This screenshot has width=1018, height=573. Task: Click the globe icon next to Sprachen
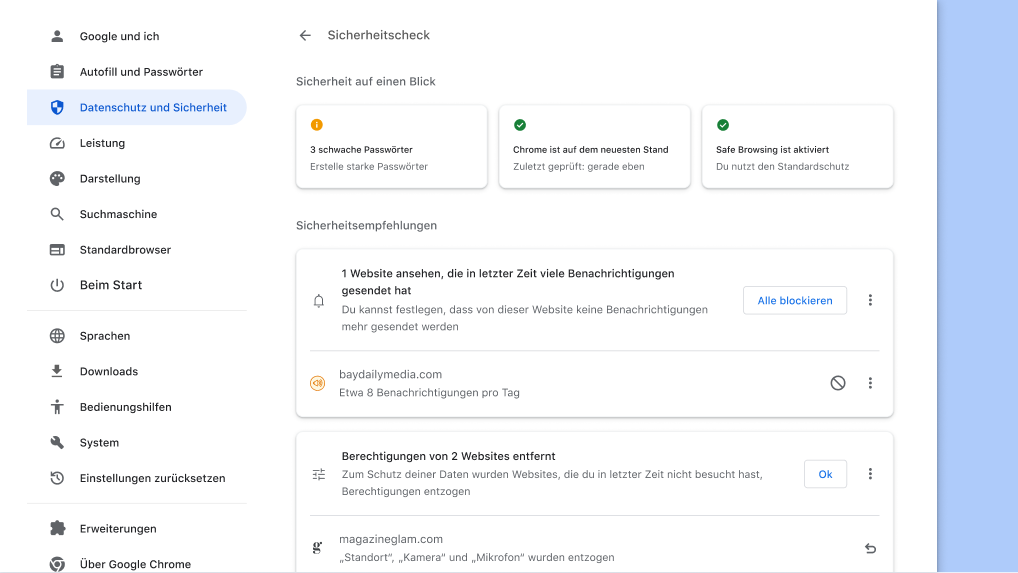57,335
